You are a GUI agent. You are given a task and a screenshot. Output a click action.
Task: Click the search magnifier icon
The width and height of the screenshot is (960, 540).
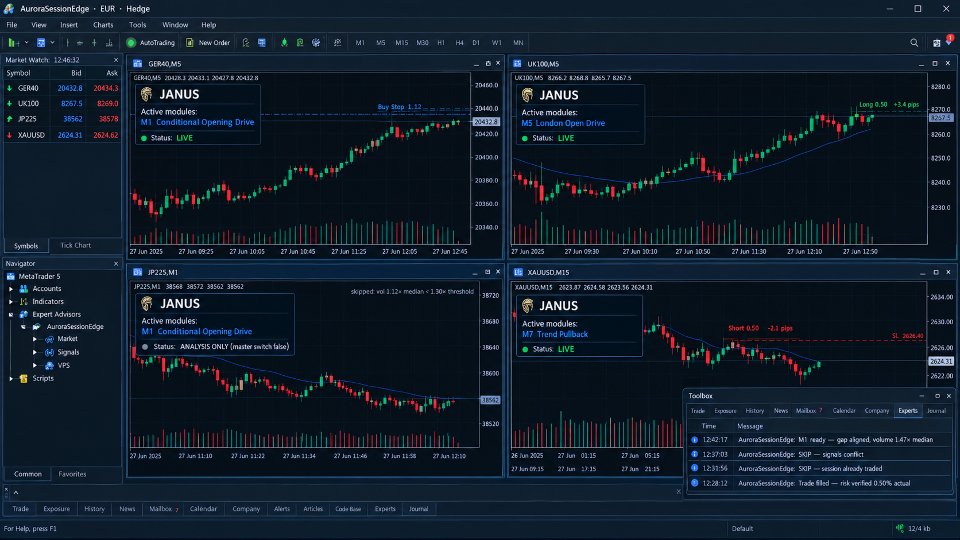coord(914,43)
